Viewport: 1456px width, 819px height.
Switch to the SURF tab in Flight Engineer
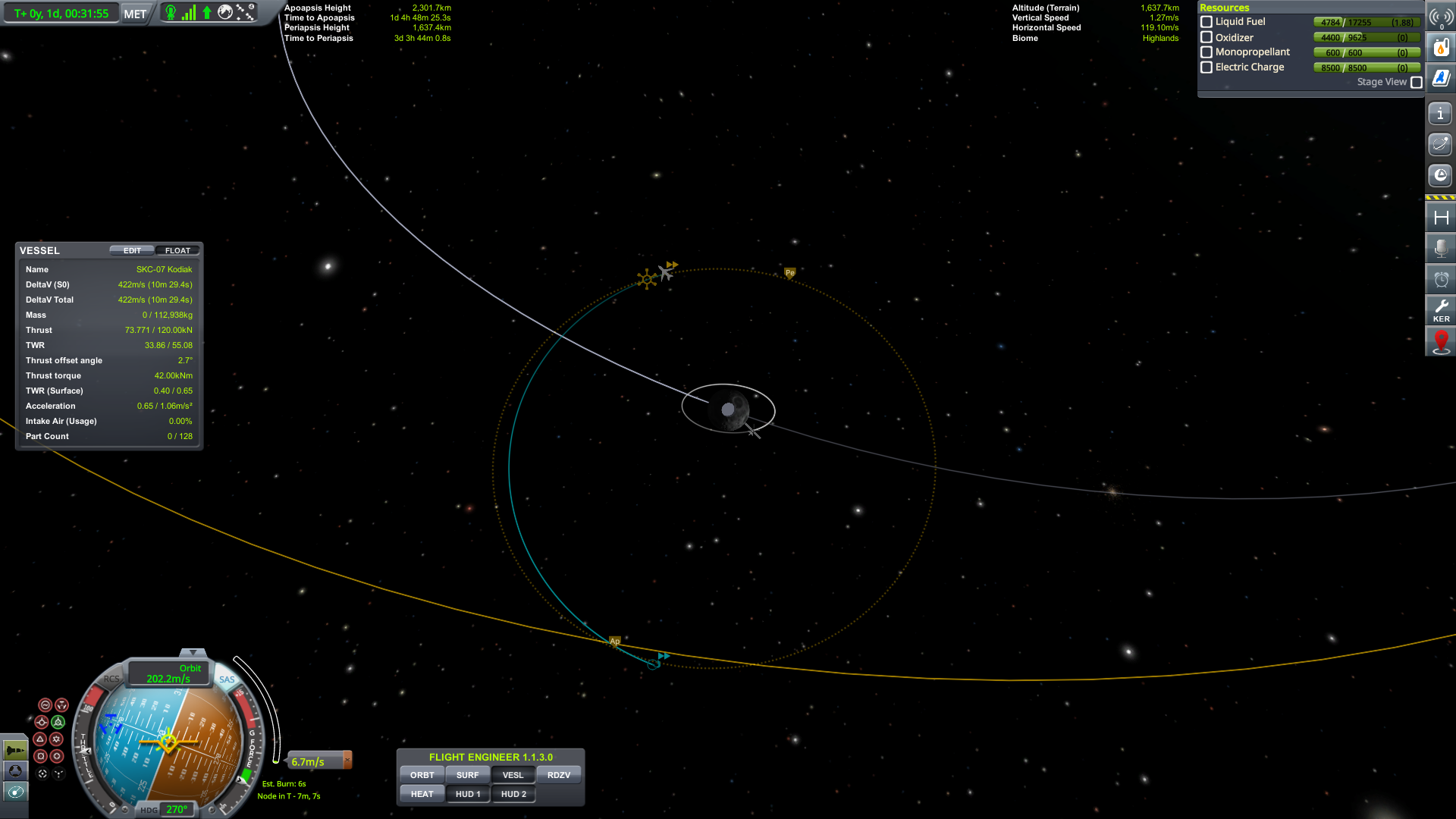point(467,774)
